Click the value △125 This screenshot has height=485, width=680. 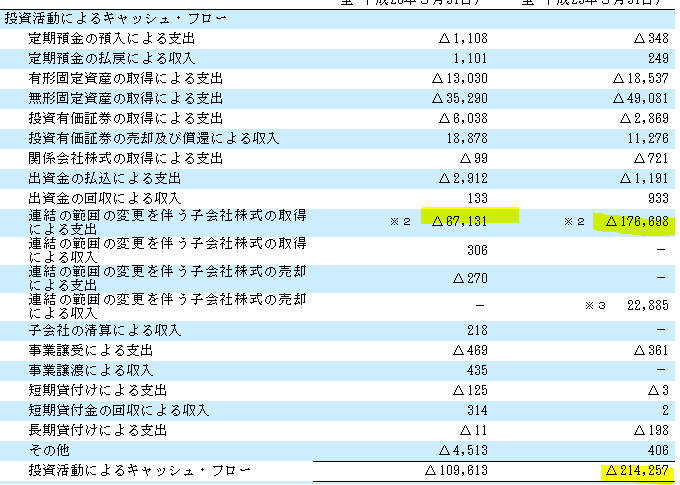tap(470, 390)
